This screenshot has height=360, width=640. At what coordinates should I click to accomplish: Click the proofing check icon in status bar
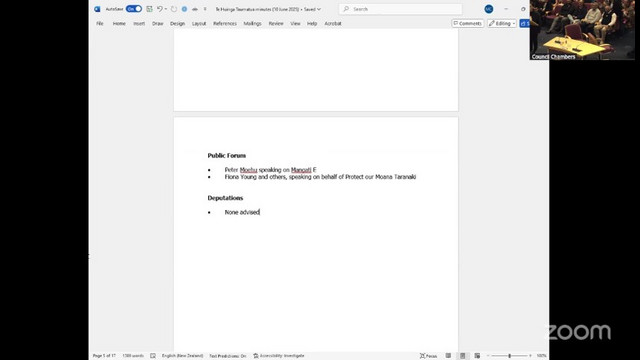pos(153,356)
